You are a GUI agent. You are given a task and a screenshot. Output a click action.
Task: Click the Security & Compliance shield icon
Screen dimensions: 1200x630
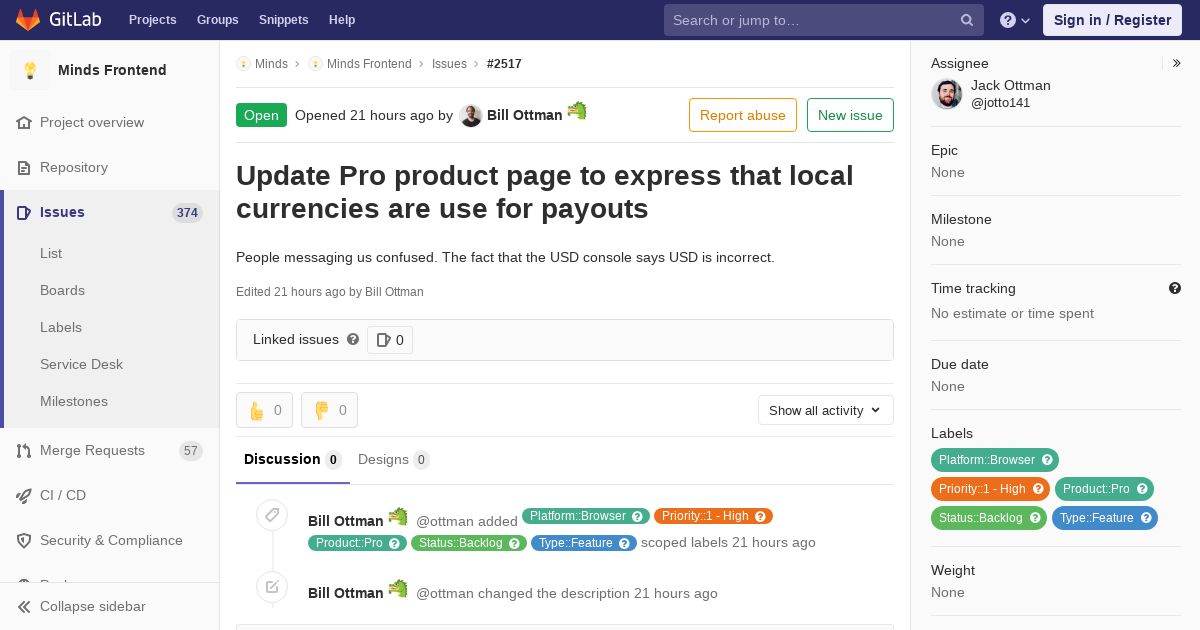24,541
